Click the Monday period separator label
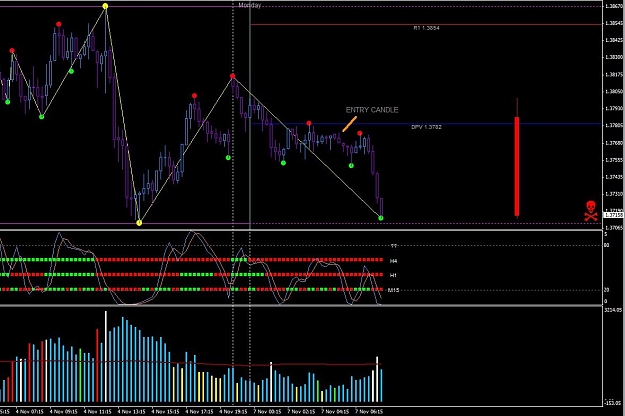625x416 pixels. 250,5
